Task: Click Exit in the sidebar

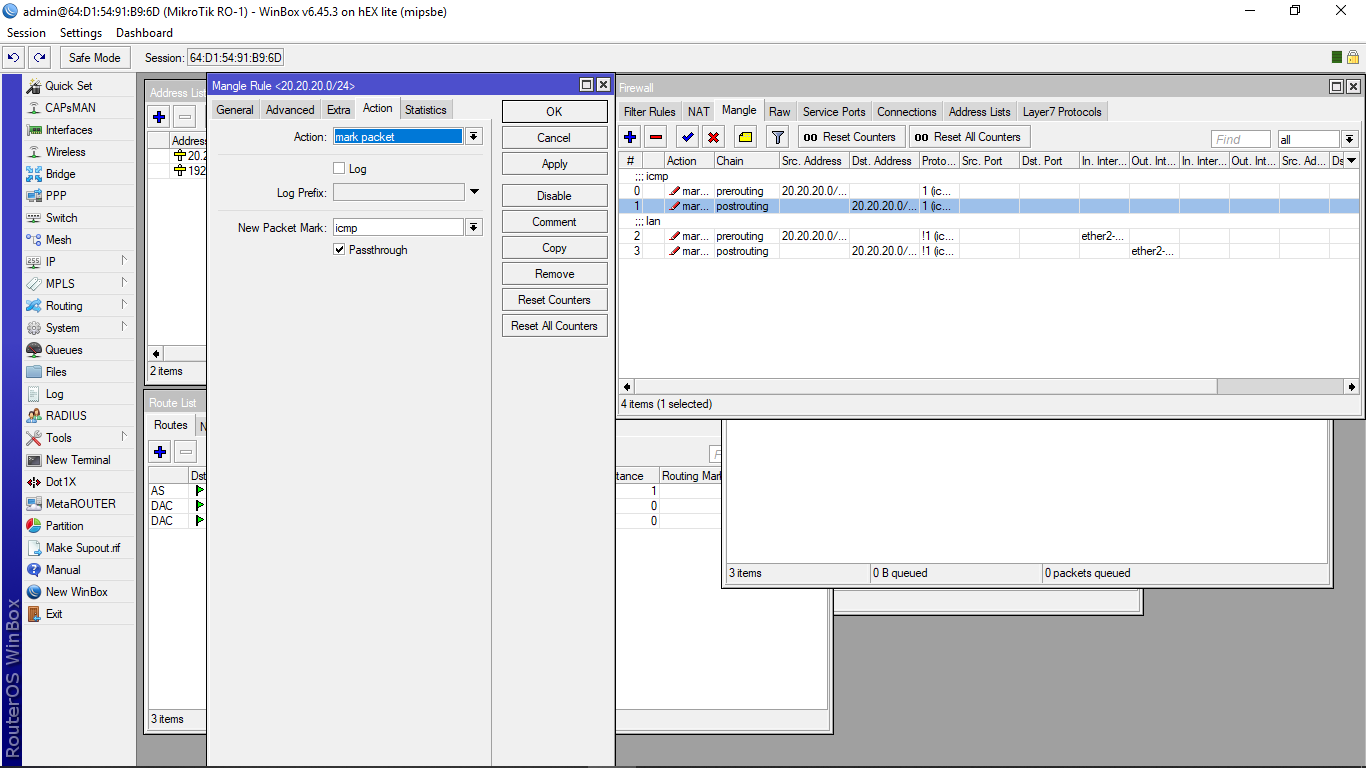Action: point(54,614)
